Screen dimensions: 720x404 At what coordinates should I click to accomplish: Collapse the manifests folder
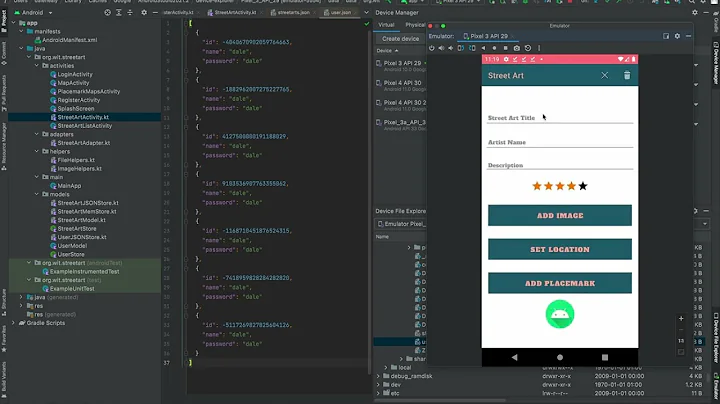(x=21, y=31)
